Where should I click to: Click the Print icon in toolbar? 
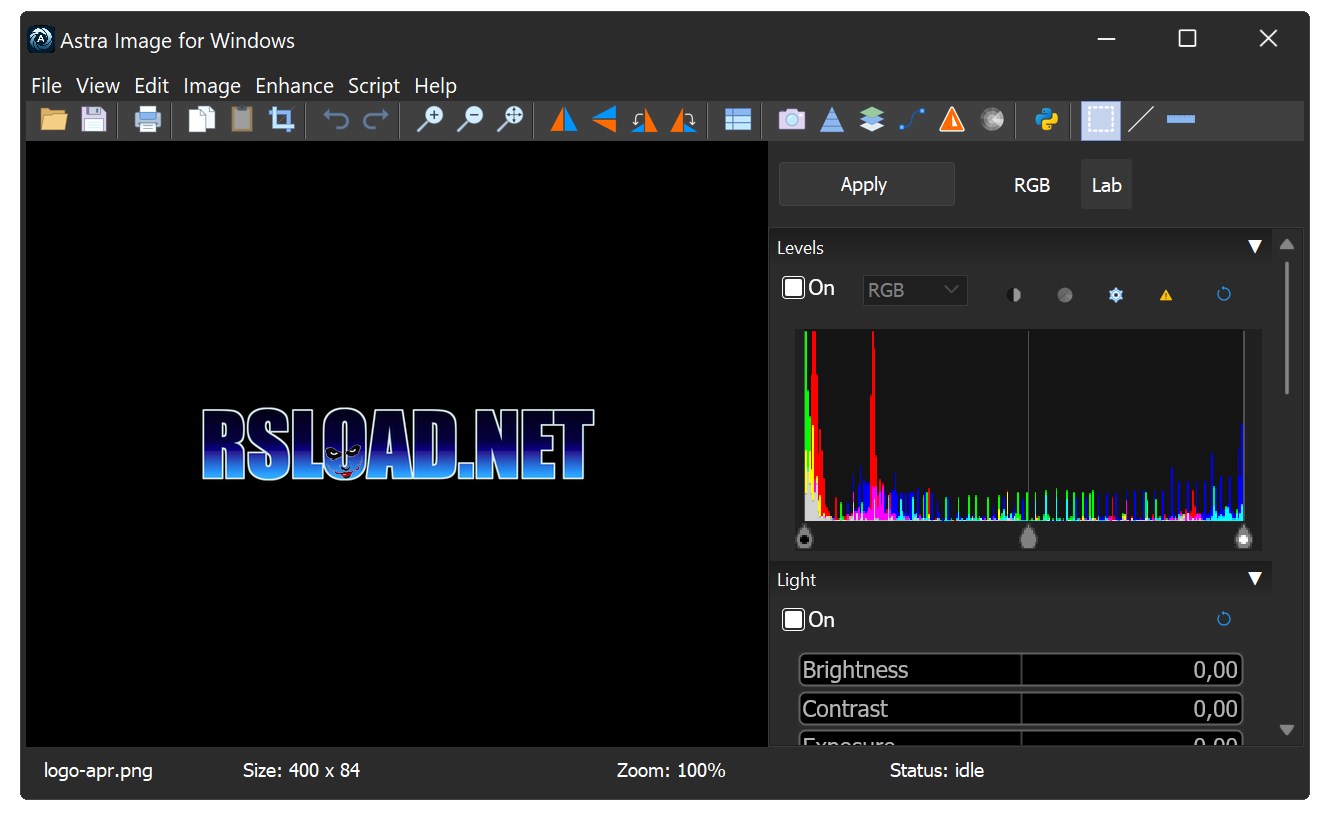point(148,120)
